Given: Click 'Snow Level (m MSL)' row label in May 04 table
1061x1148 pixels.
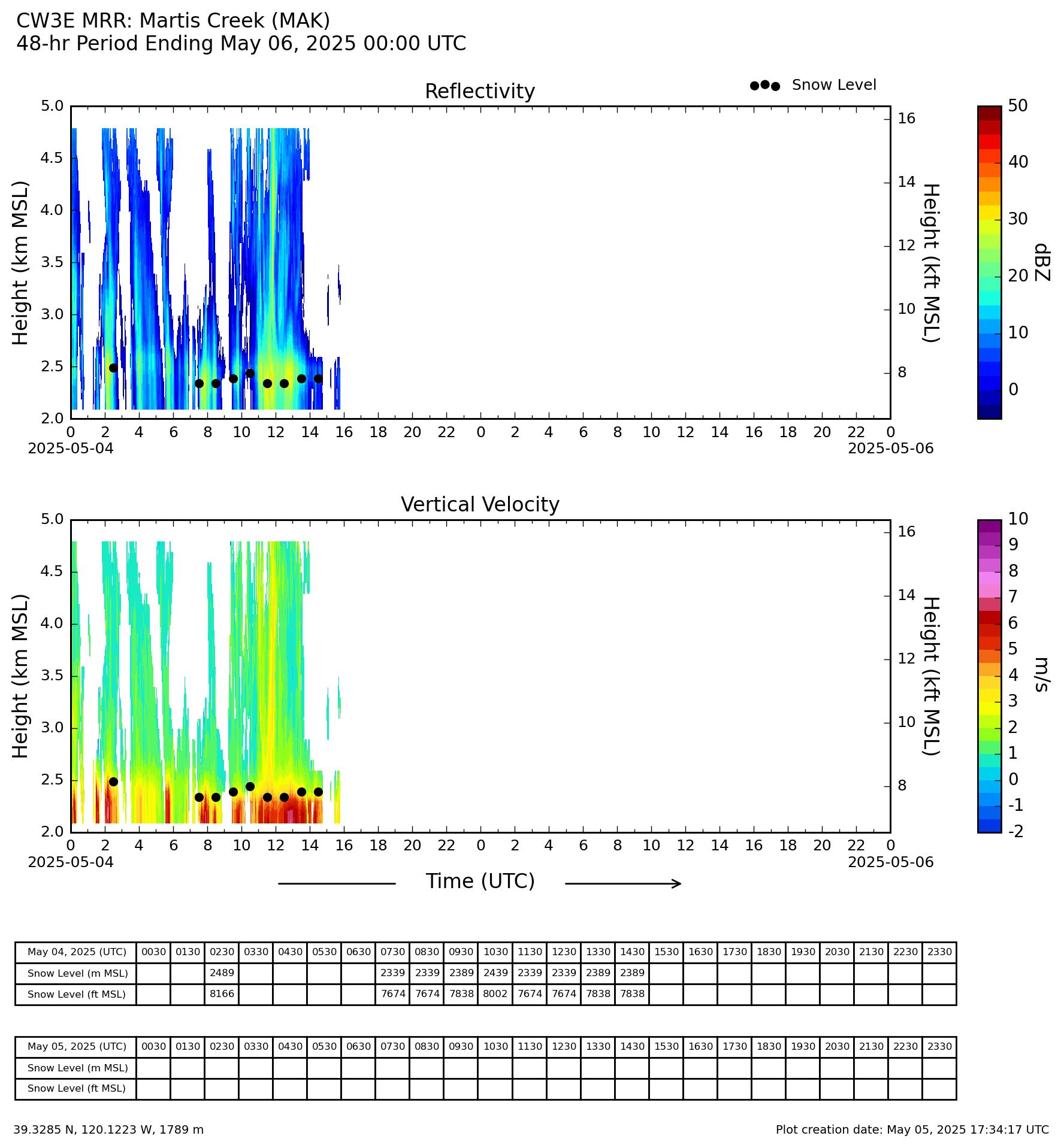Looking at the screenshot, I should coord(77,973).
